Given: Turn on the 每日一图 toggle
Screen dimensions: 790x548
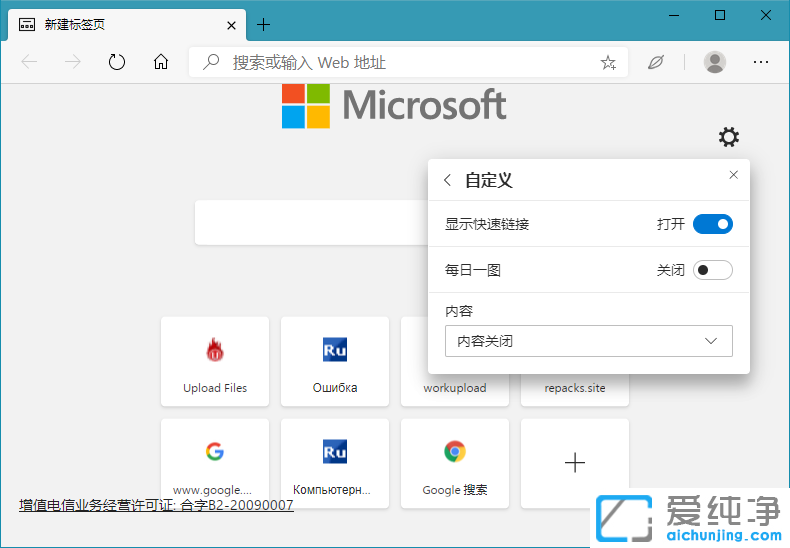Looking at the screenshot, I should click(713, 270).
